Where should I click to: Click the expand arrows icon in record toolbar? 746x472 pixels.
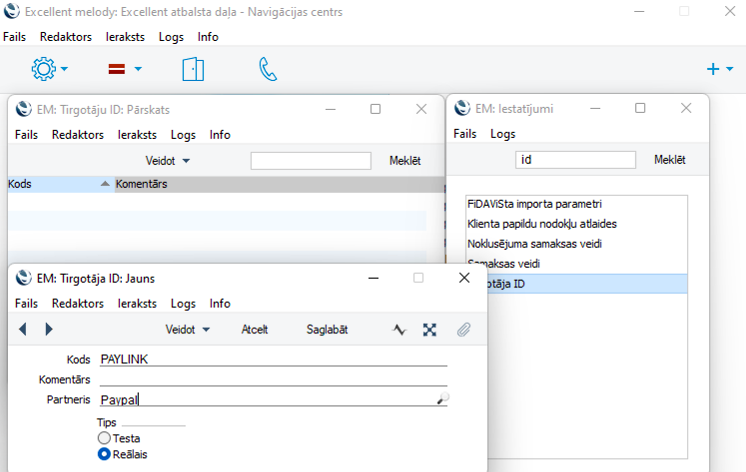430,329
